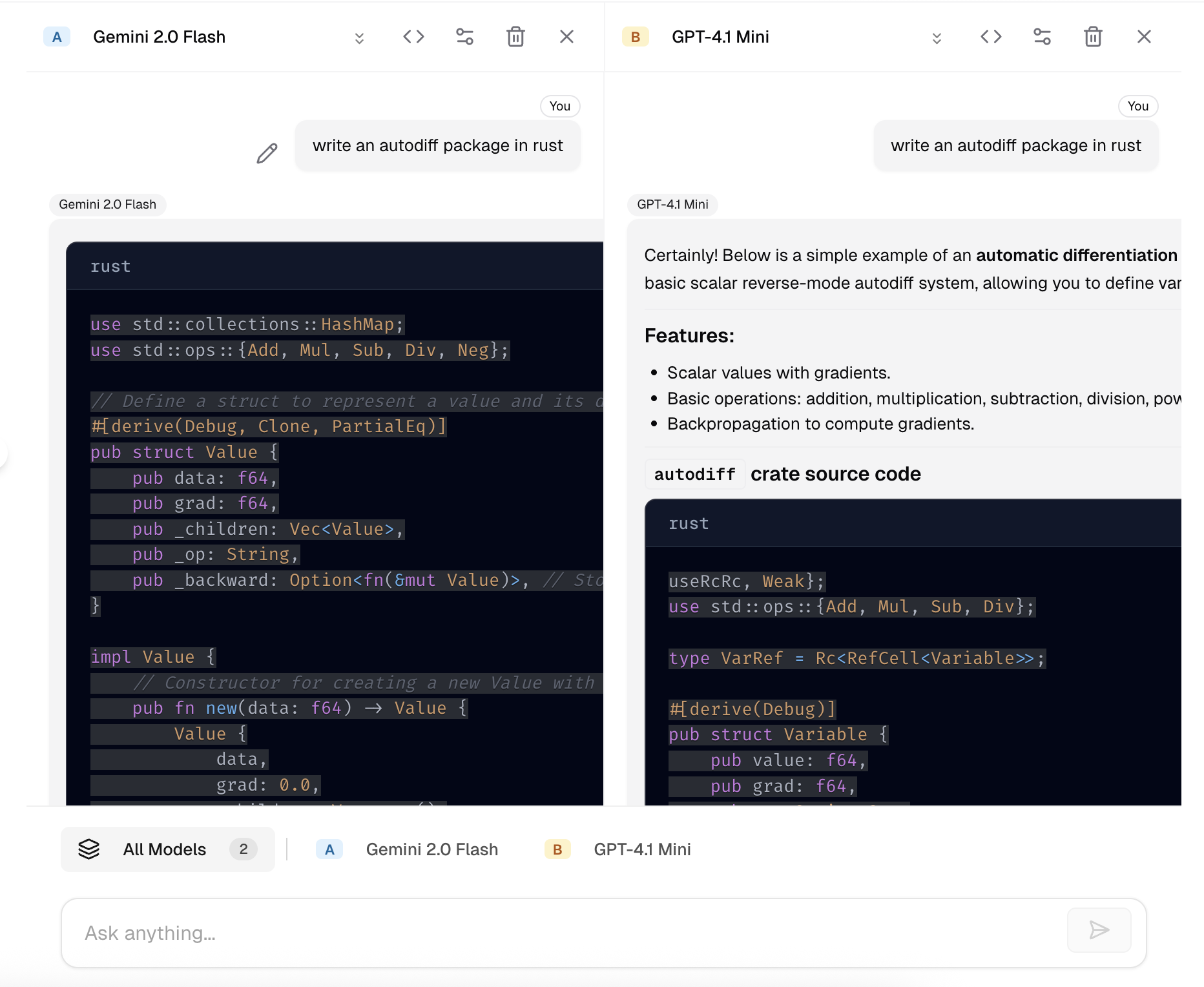The height and width of the screenshot is (987, 1204).
Task: Open settings sliders icon in GPT-4.1 Mini panel
Action: tap(1042, 37)
